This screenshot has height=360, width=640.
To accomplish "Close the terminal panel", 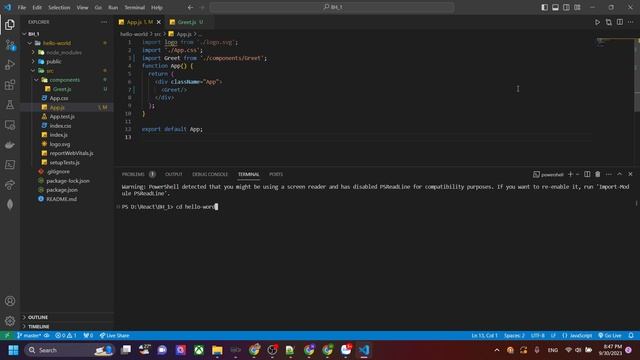I will tap(630, 174).
